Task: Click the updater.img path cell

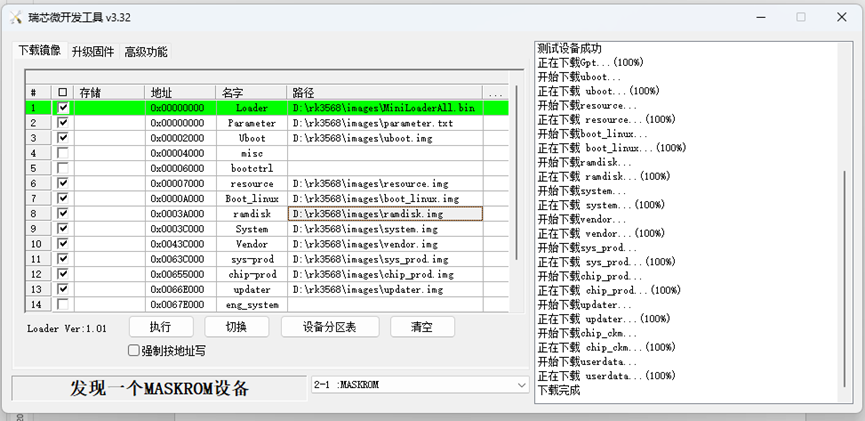Action: 385,289
